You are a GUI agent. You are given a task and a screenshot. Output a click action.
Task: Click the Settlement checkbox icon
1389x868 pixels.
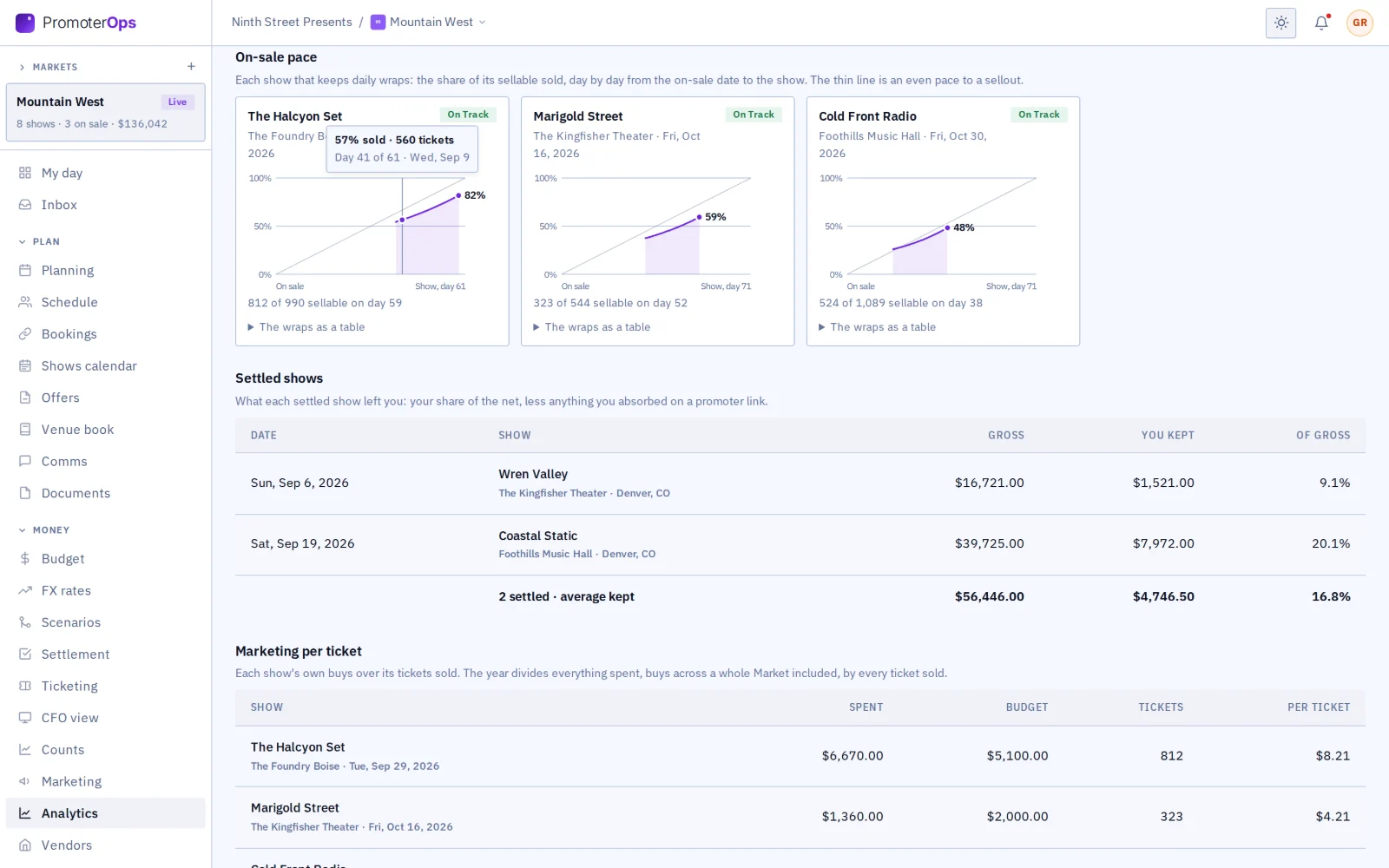click(25, 654)
